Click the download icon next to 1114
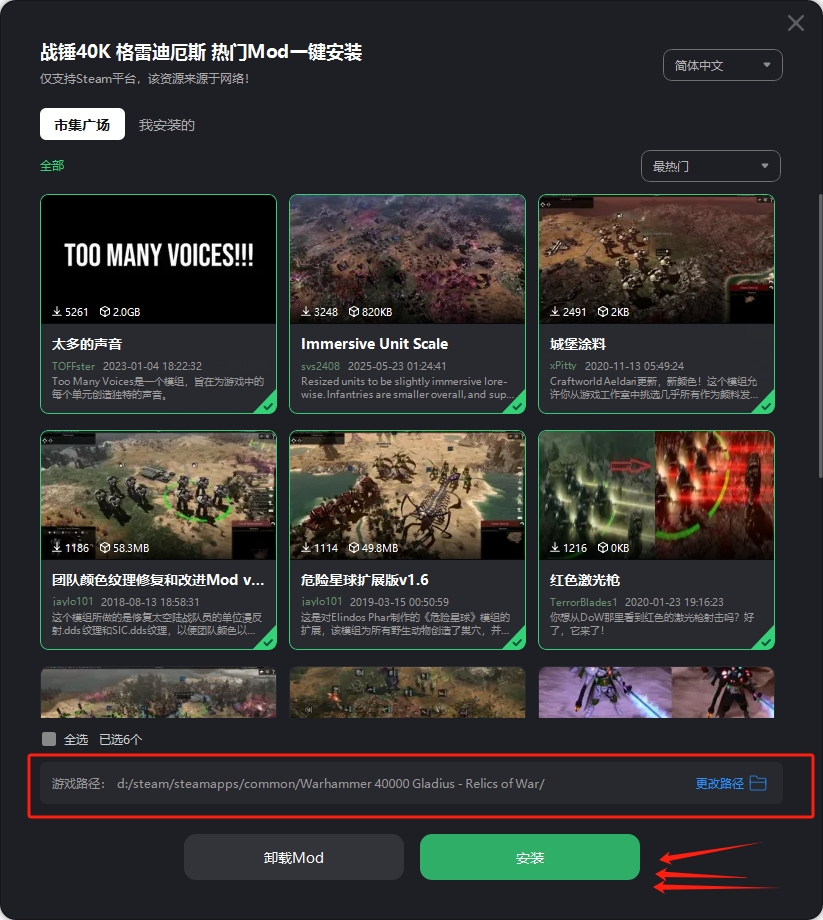This screenshot has height=920, width=823. coord(306,547)
